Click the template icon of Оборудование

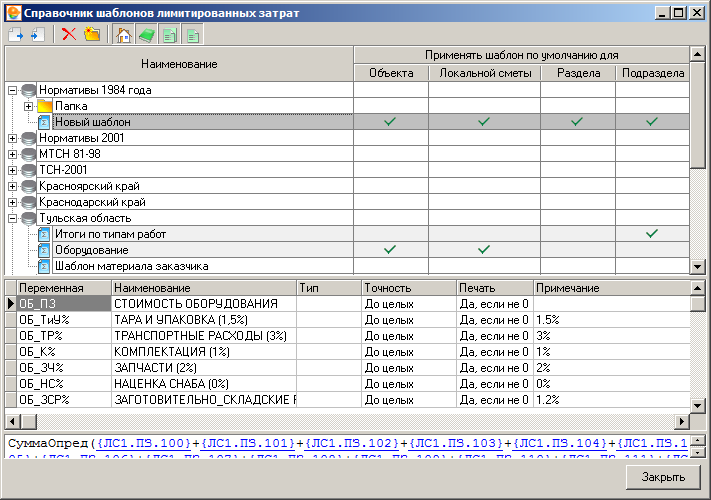click(x=44, y=250)
